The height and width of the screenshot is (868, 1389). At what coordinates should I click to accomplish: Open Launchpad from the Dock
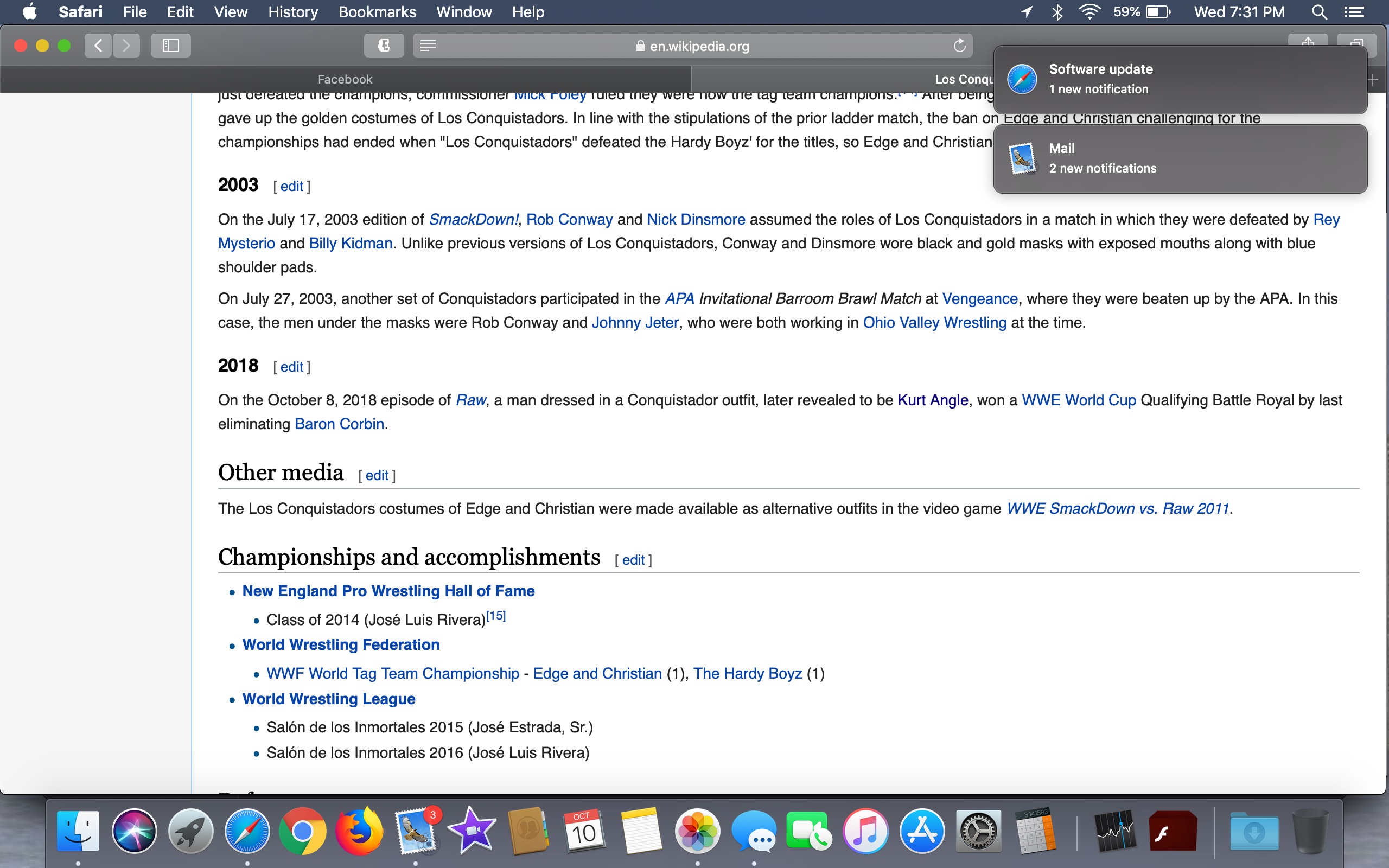pos(190,831)
